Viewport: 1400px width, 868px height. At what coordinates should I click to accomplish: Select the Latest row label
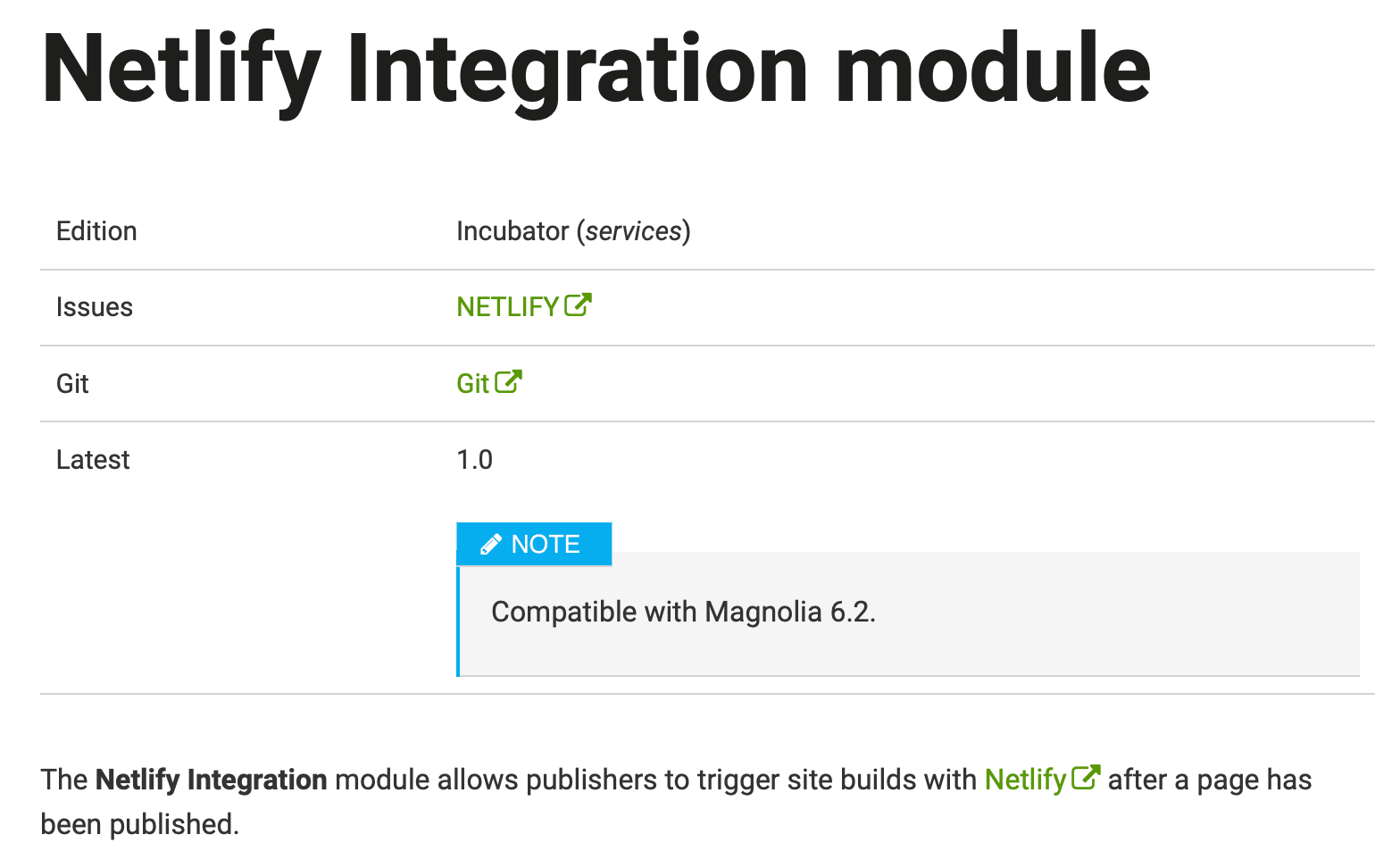pos(93,460)
